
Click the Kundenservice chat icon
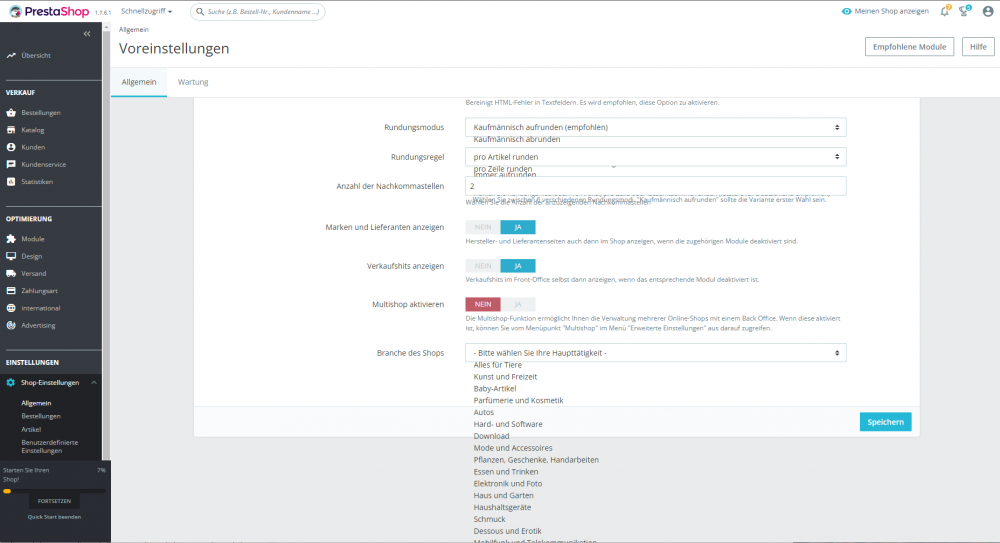[x=11, y=165]
